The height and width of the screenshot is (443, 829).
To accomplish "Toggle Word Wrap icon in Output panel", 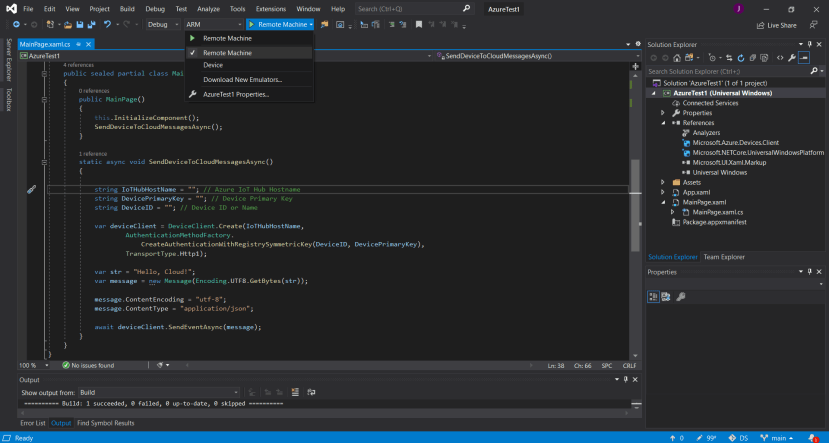I will point(311,392).
